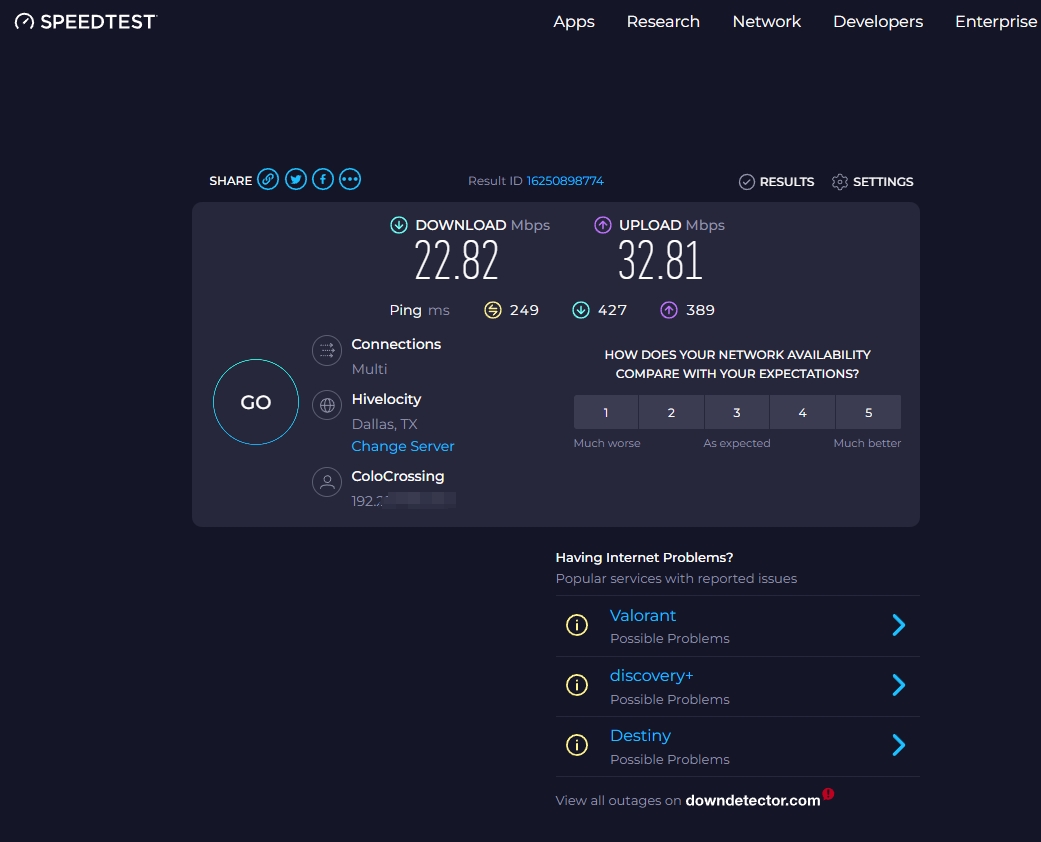
Task: Click the Results checkmark icon
Action: 747,182
